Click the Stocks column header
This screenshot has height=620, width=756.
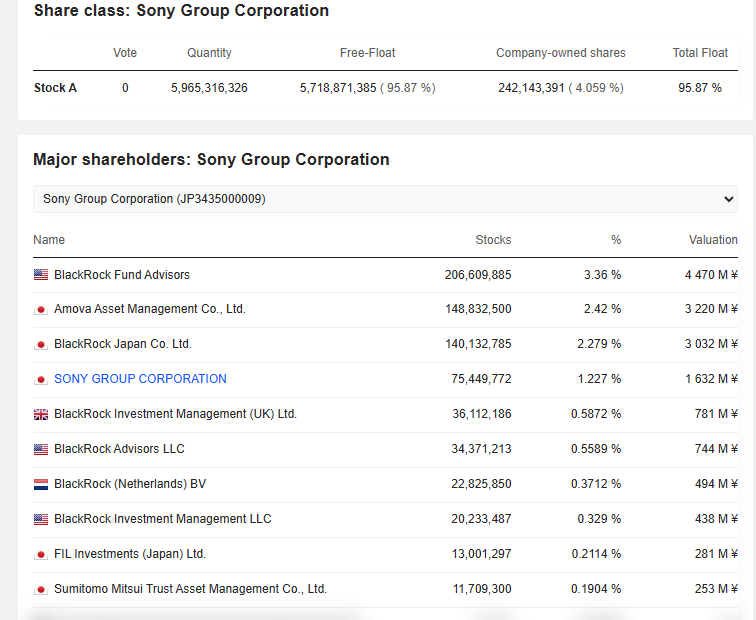pyautogui.click(x=493, y=240)
